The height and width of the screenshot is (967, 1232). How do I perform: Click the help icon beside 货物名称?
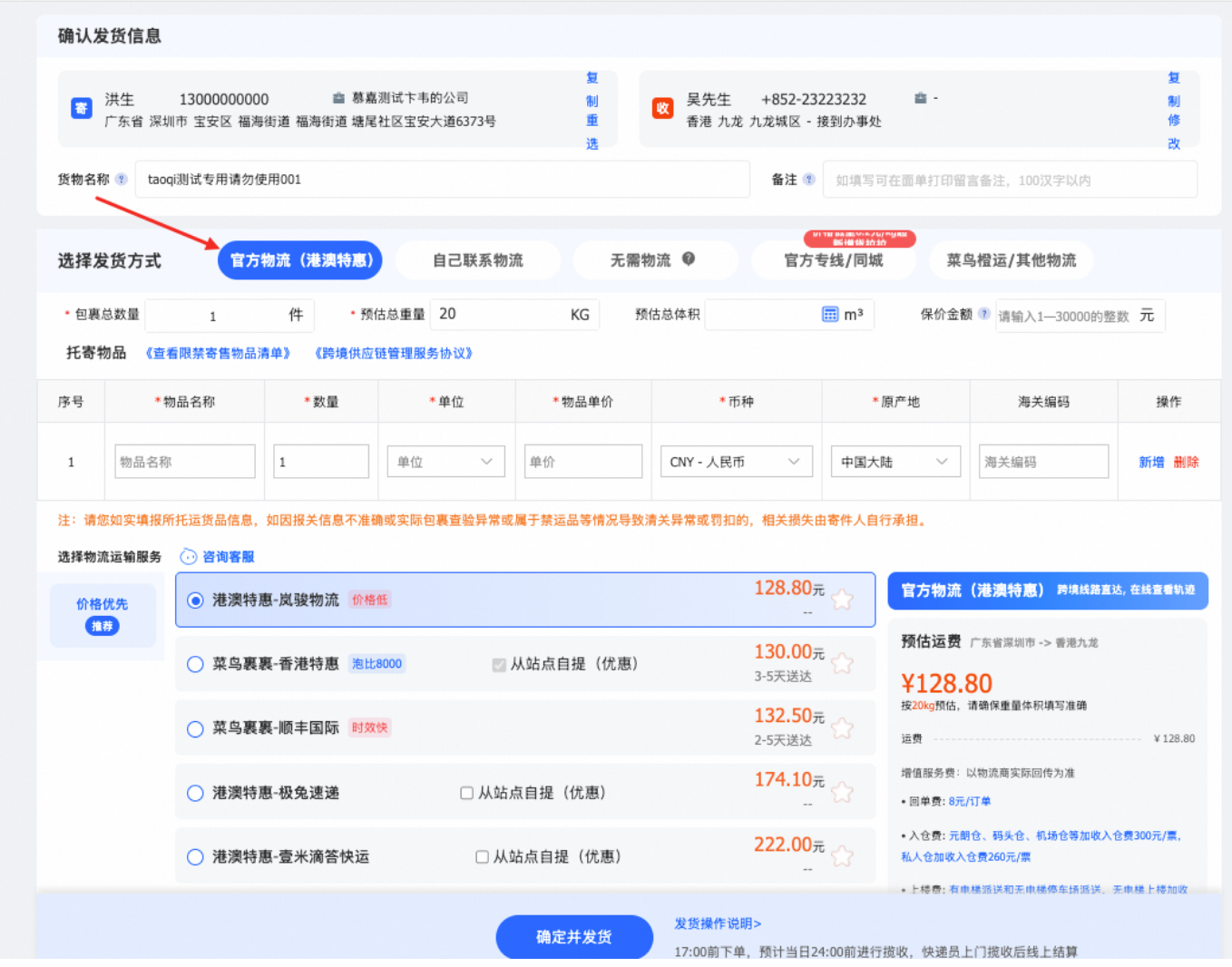[122, 180]
